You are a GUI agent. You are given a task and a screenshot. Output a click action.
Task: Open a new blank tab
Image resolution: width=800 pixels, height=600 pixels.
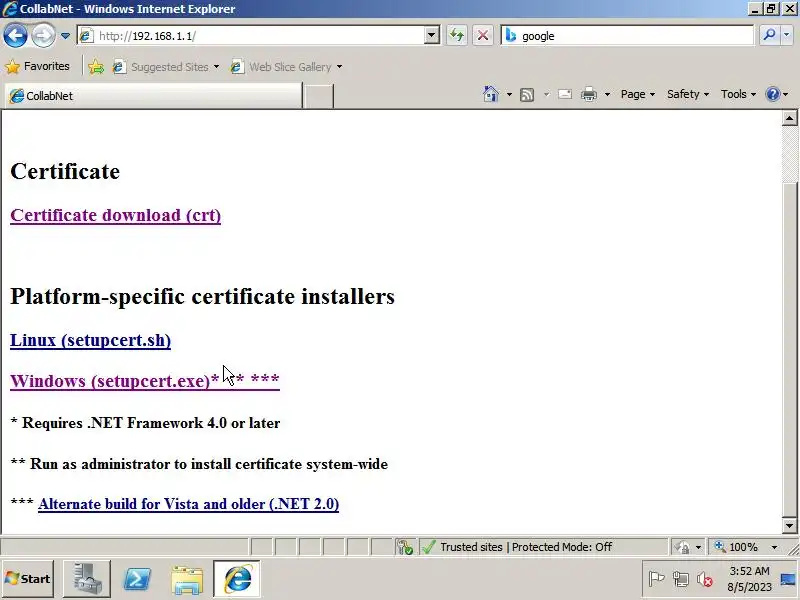(318, 96)
